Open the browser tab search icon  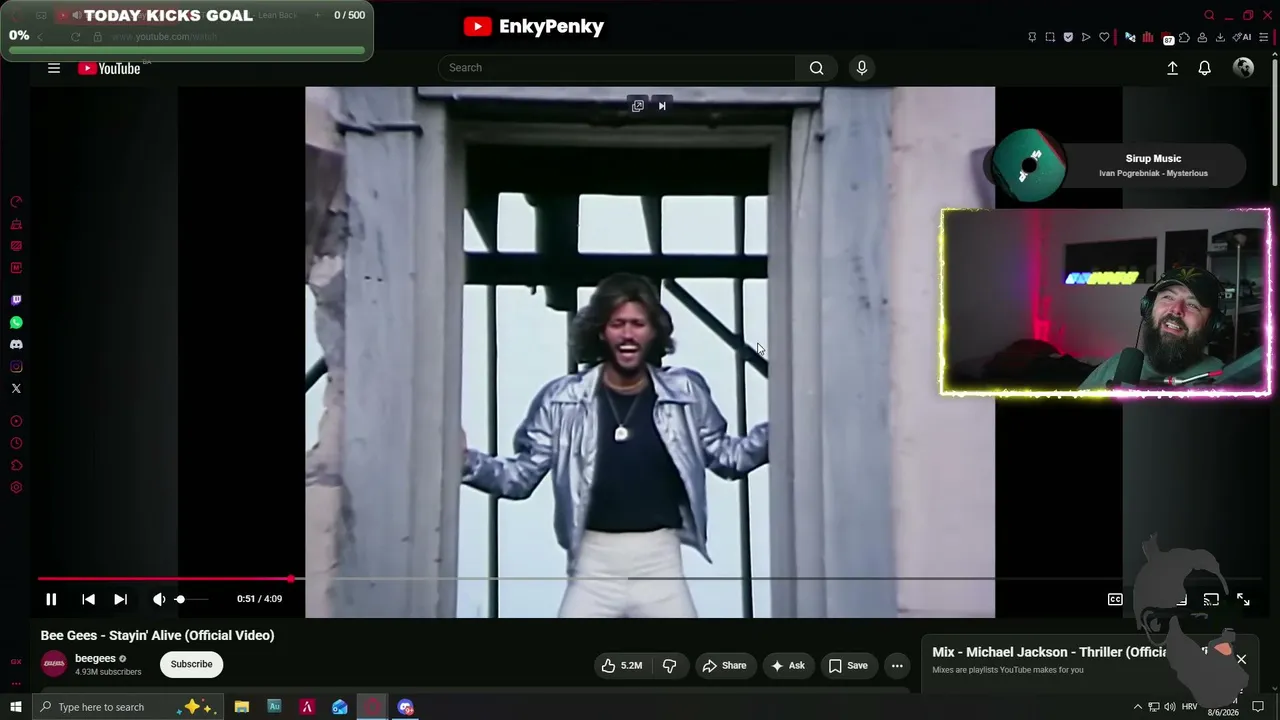pos(1209,15)
